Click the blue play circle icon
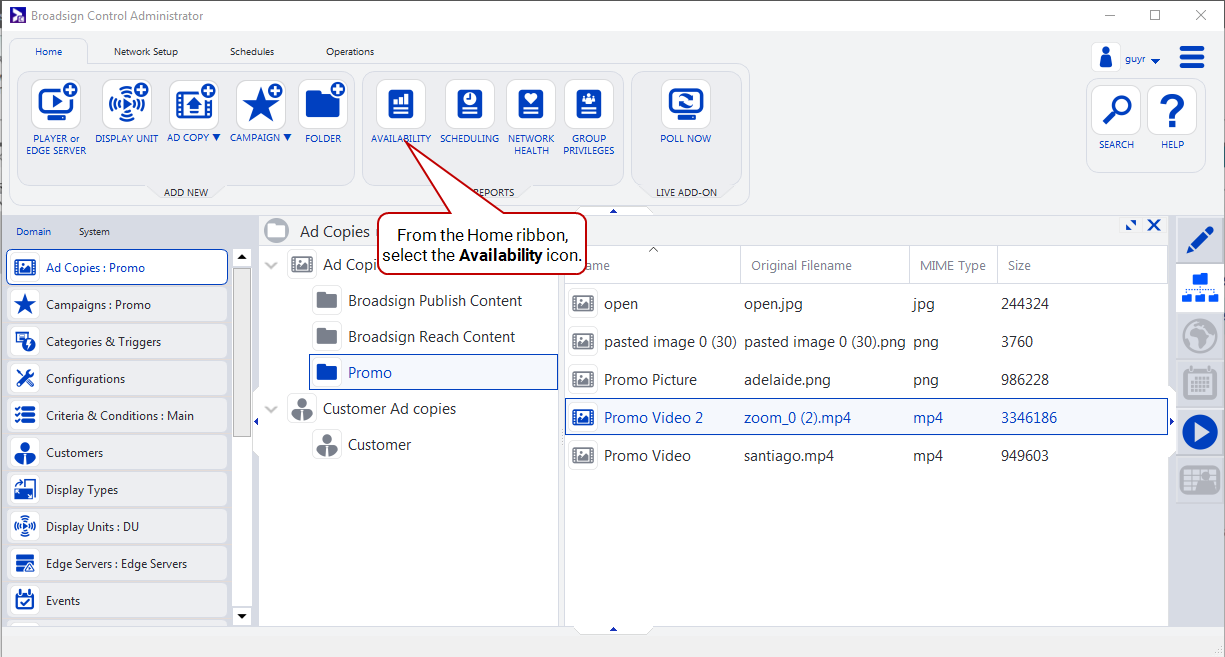 (x=1200, y=432)
